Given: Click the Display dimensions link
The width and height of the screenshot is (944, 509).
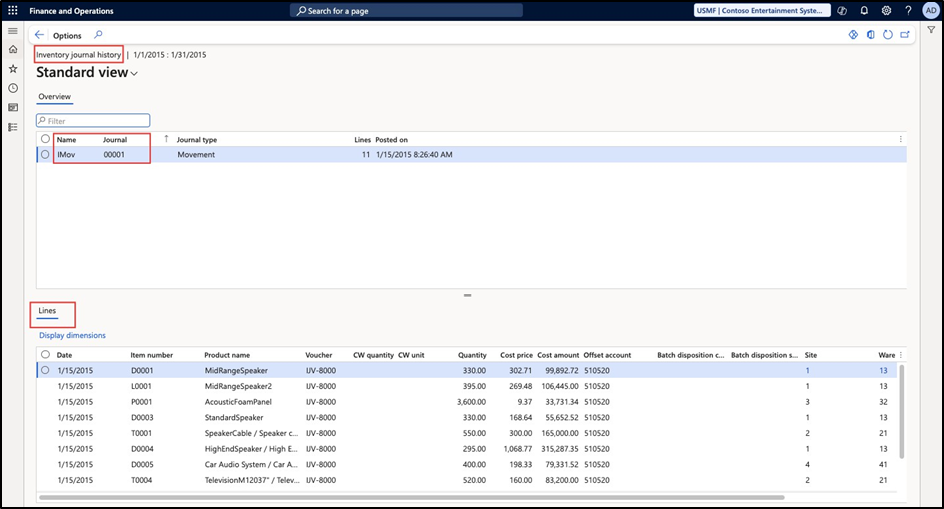Looking at the screenshot, I should 72,335.
